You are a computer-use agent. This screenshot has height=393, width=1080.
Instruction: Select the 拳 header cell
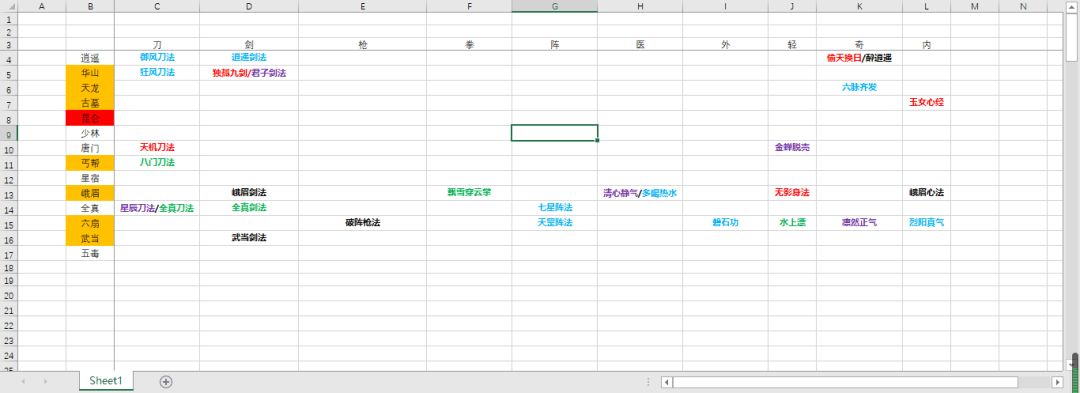469,44
